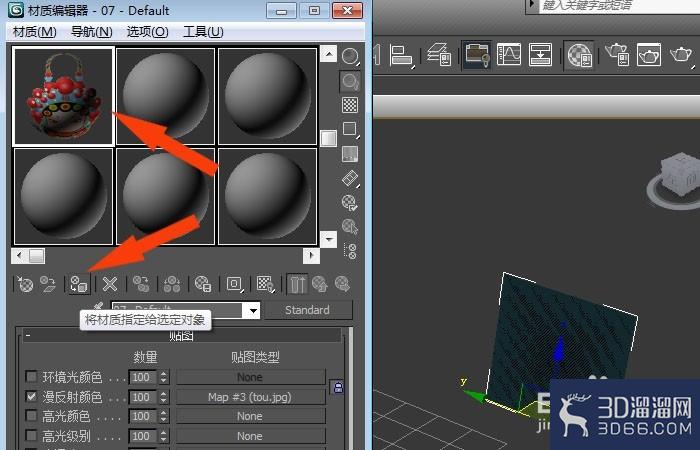
Task: Click the Material Editor checkered-sphere icon in main toolbar
Action: tap(579, 55)
